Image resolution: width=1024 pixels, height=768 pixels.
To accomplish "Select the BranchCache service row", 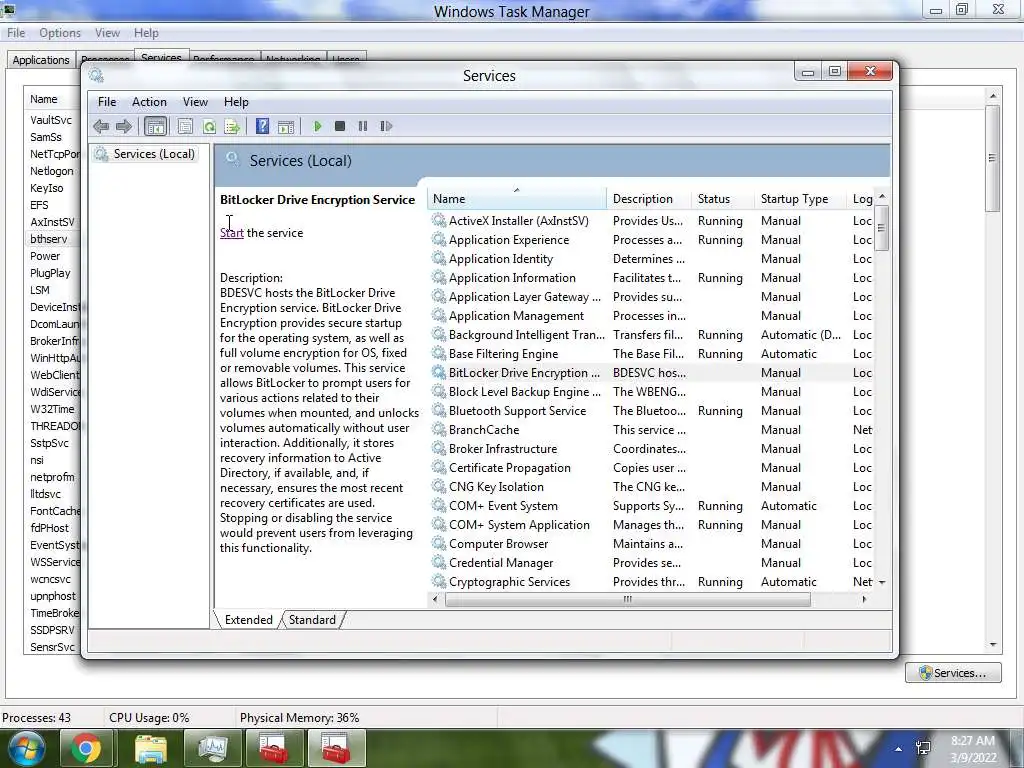I will click(650, 430).
